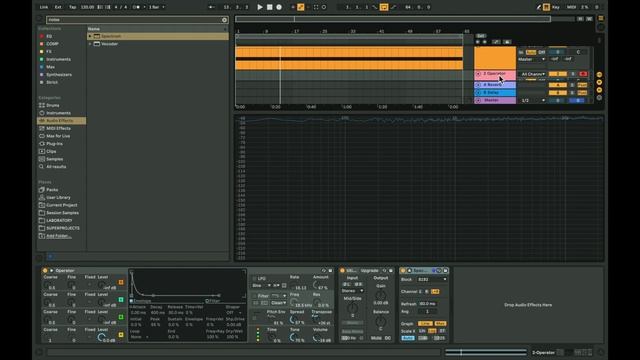Click the Link button
The image size is (640, 360).
[44, 7]
